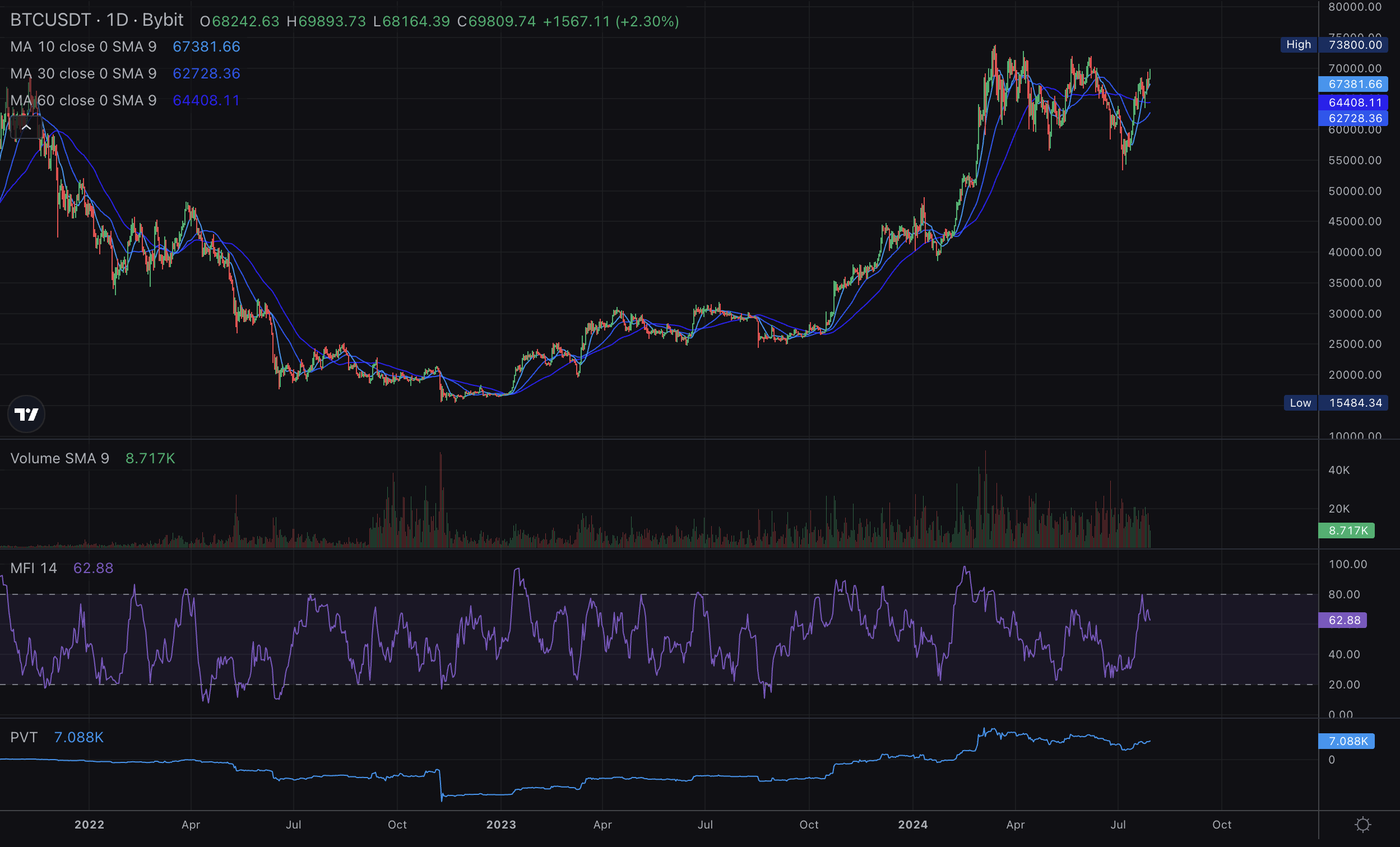
Task: Select the MA 10 close indicator legend
Action: [x=83, y=46]
